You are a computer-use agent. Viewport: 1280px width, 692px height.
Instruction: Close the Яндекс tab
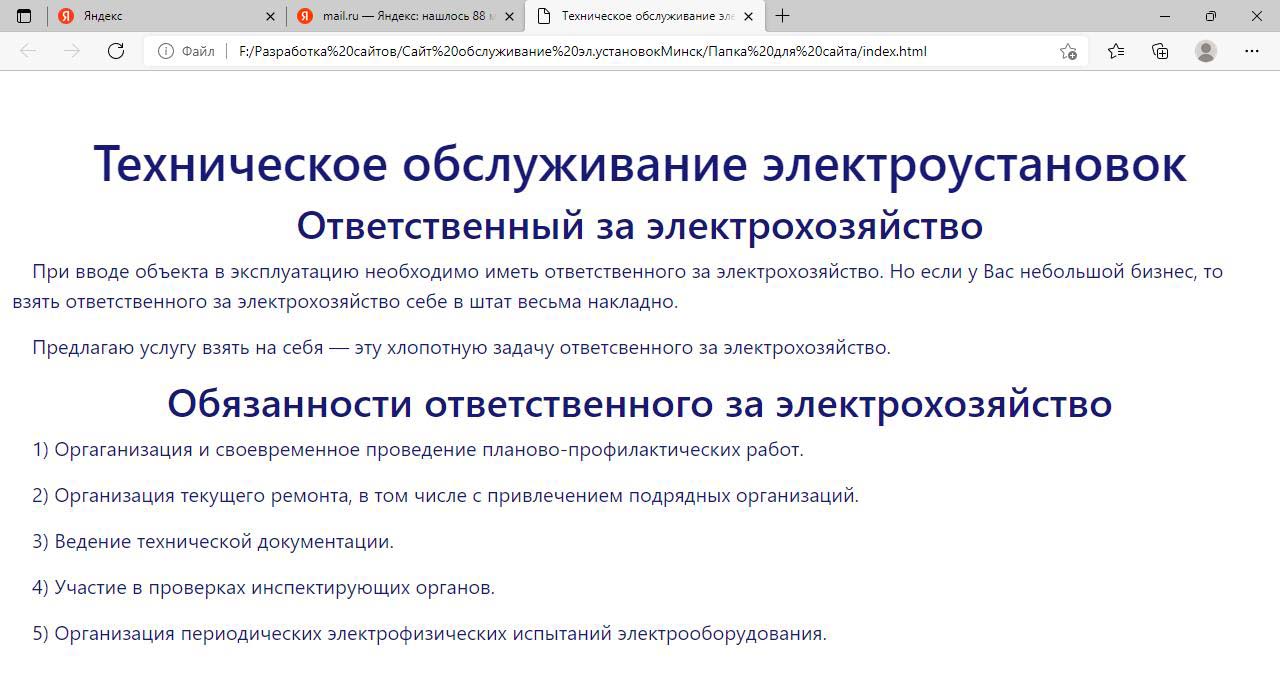click(x=271, y=16)
